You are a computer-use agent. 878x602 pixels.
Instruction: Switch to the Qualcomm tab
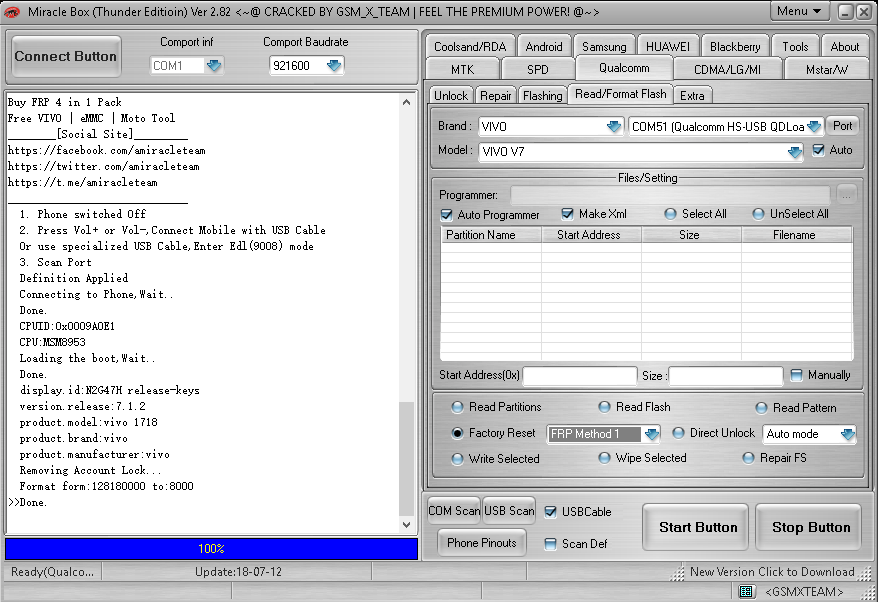[624, 68]
